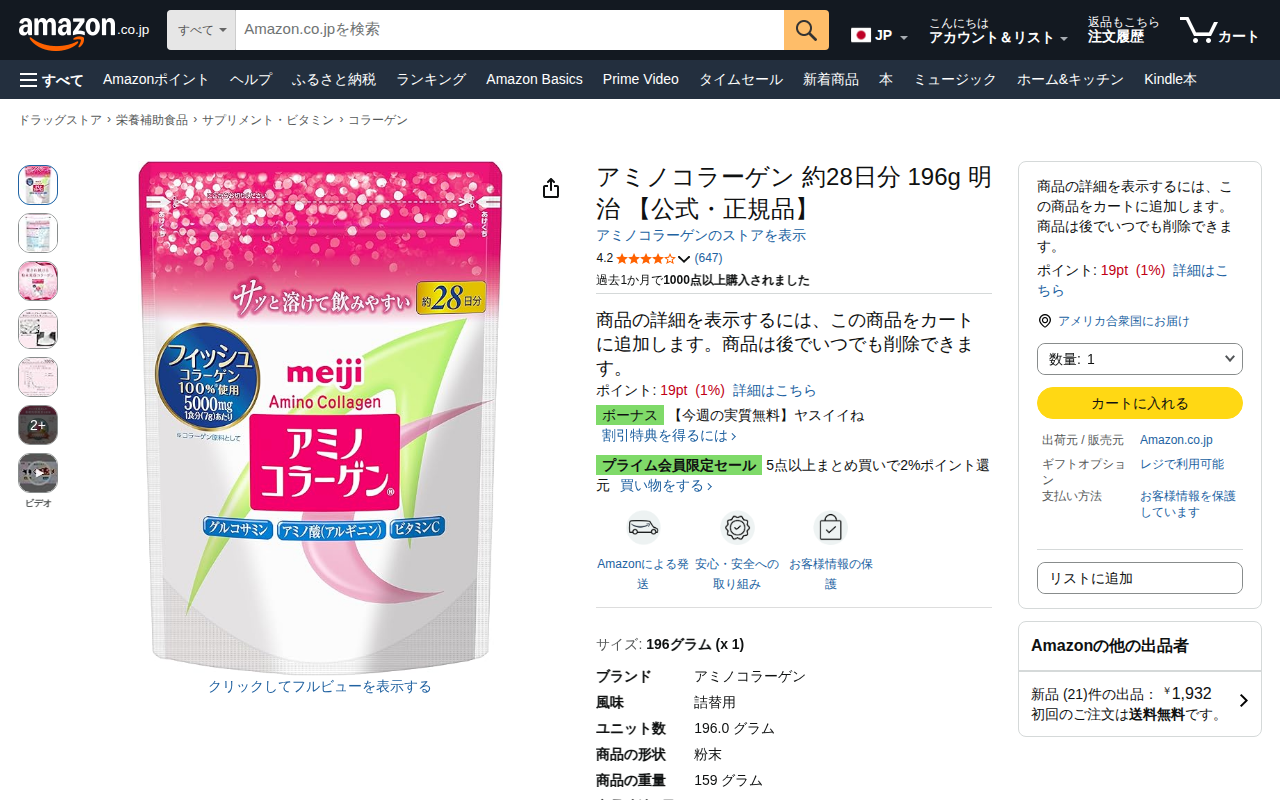Screen dimensions: 1280x800
Task: Click the リストに追加 button
Action: [x=1139, y=578]
